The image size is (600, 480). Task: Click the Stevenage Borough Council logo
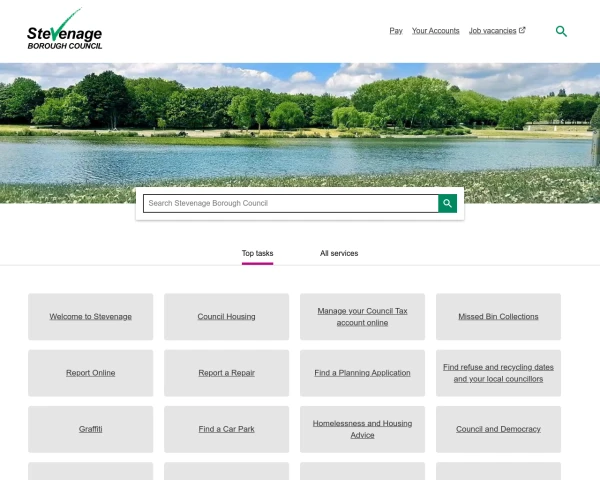coord(64,29)
